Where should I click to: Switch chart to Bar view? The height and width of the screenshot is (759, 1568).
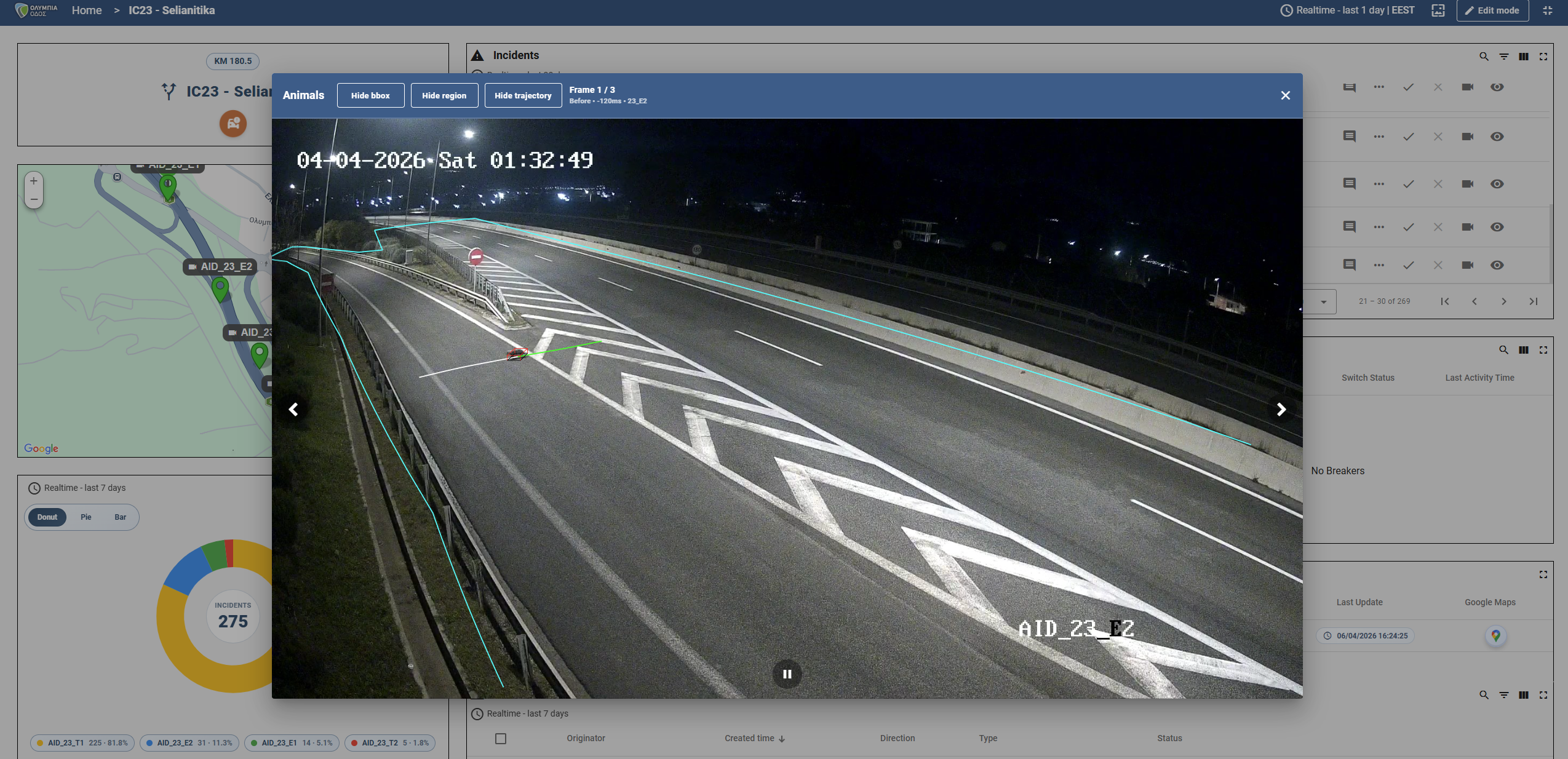click(x=120, y=517)
